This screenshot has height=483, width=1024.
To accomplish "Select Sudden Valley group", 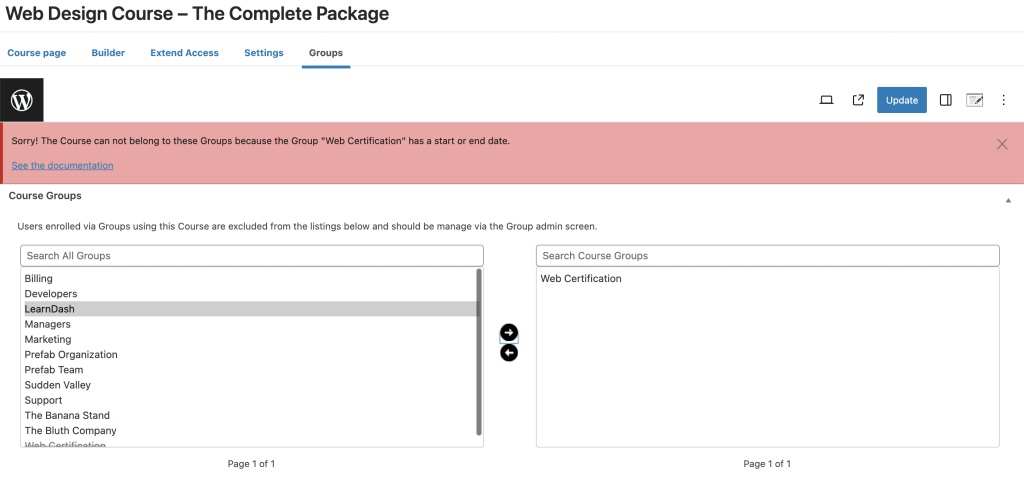I will tap(250, 385).
